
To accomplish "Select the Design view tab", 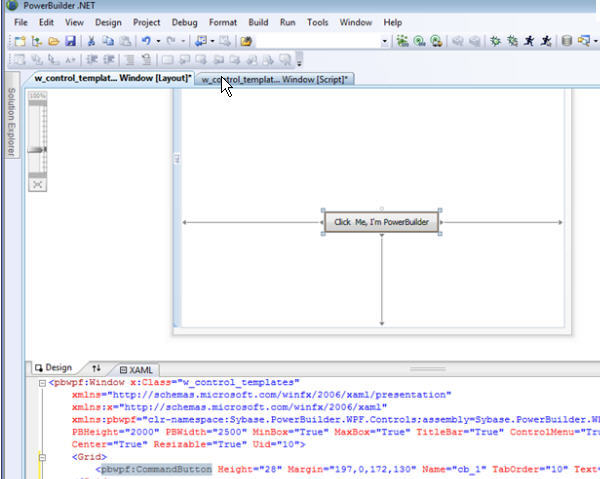I will (54, 368).
